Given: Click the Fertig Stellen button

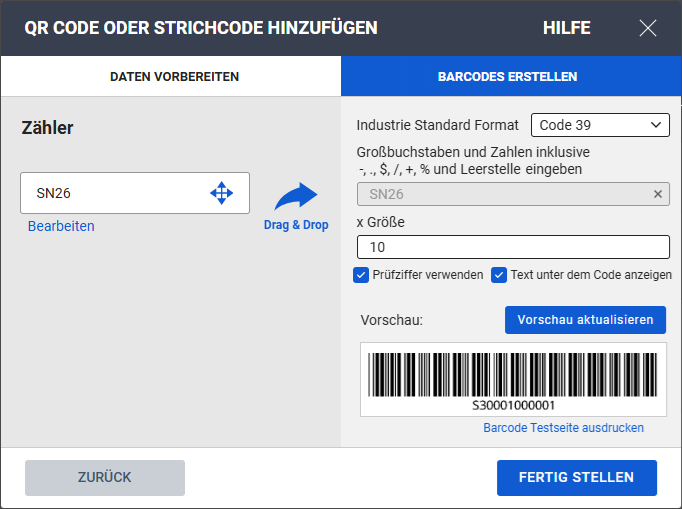Looking at the screenshot, I should (x=577, y=477).
